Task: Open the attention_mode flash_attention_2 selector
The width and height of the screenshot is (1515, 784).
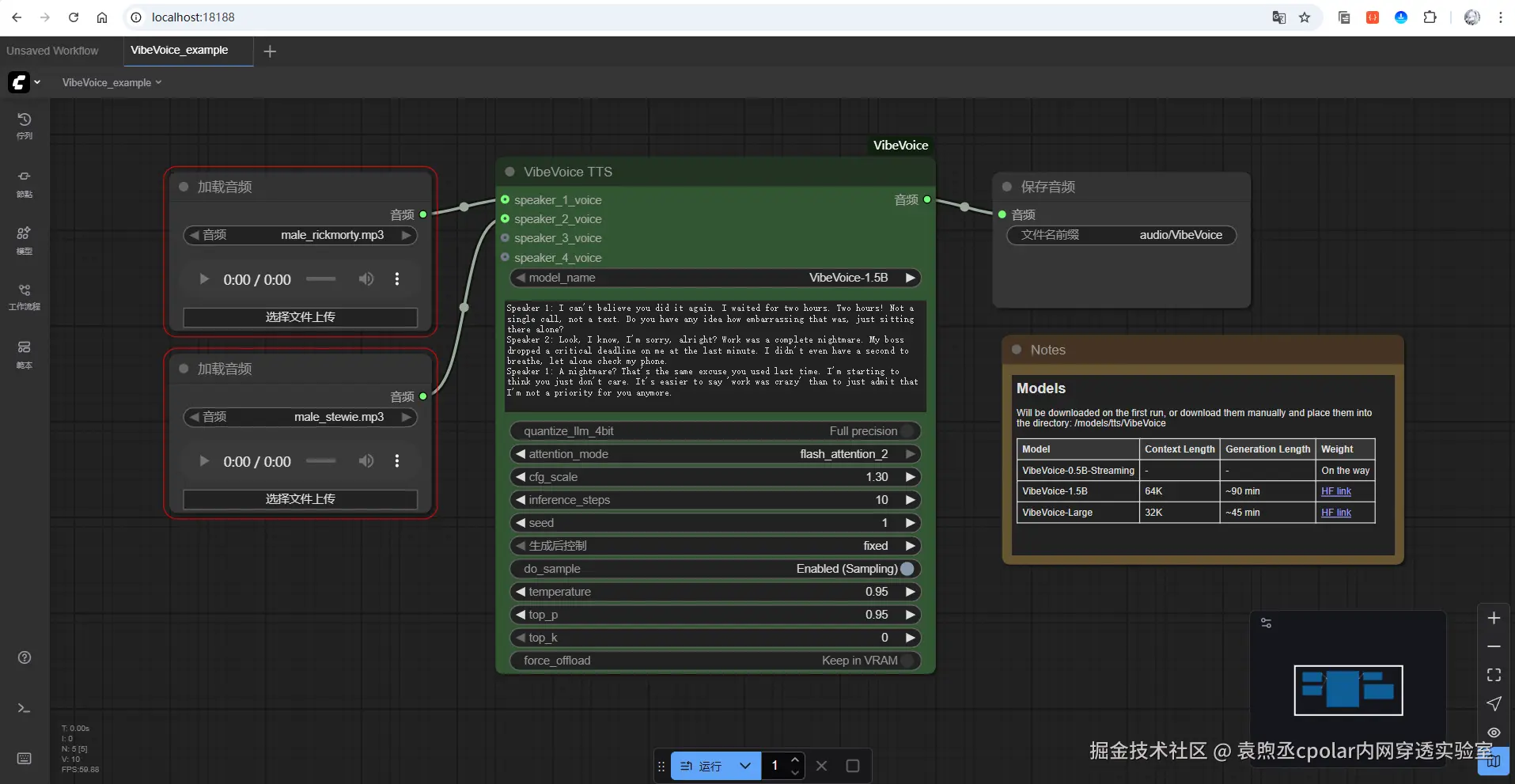Action: point(715,454)
